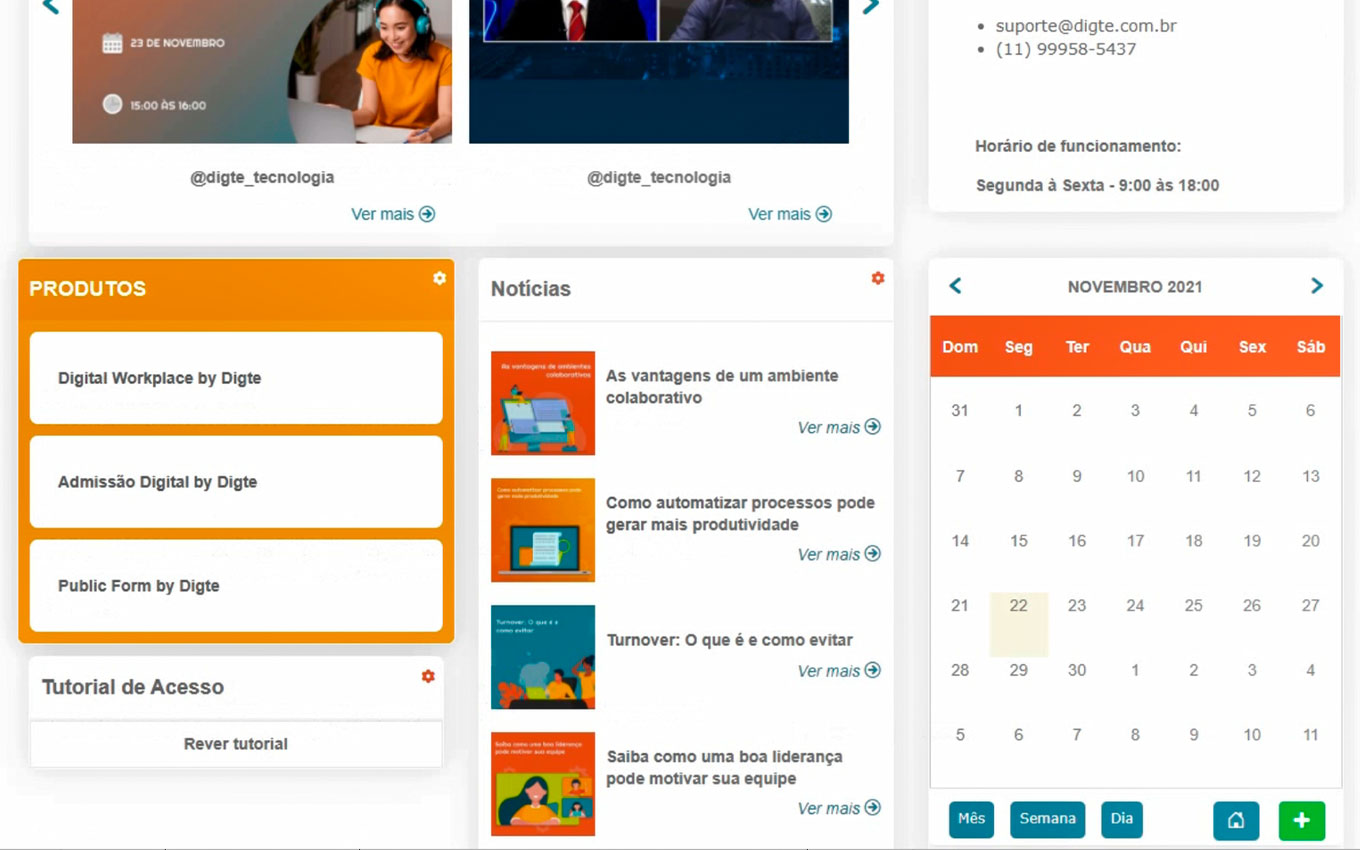The width and height of the screenshot is (1360, 850).
Task: Open thumbnail of ambiente colaborativo news
Action: [543, 403]
